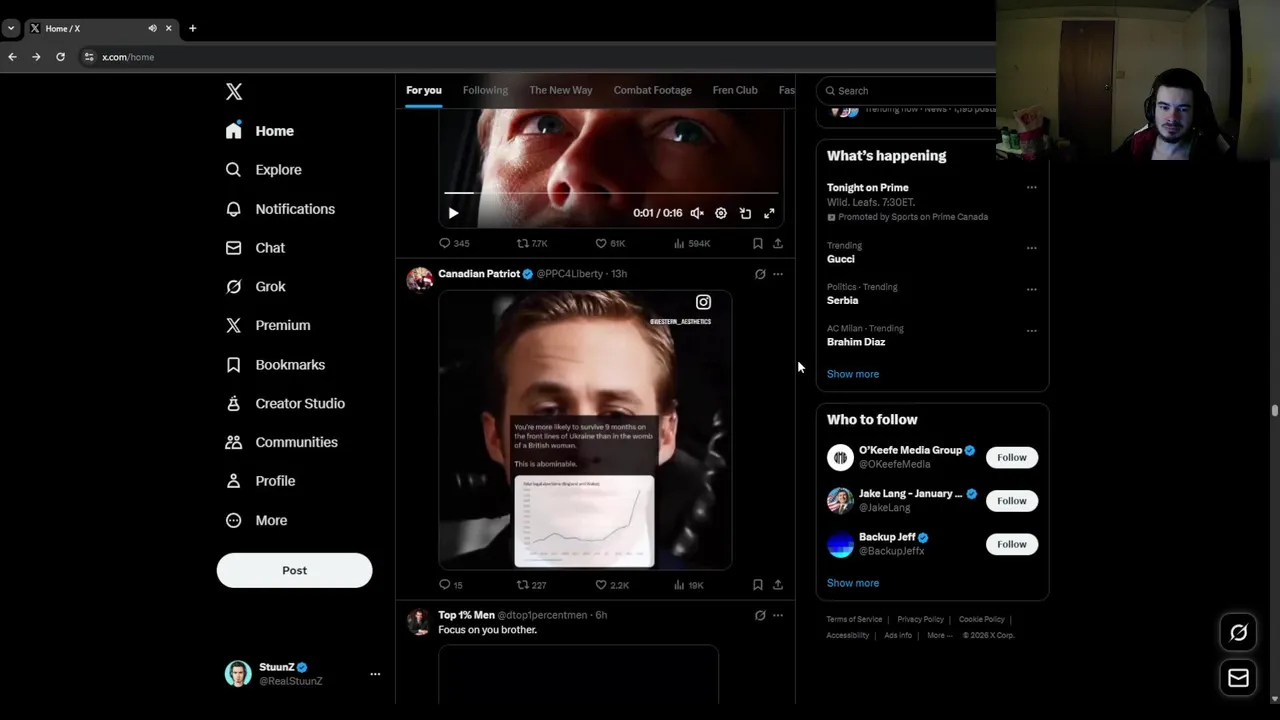The width and height of the screenshot is (1280, 720).
Task: Open the Canadian Patriot post image
Action: pos(585,430)
